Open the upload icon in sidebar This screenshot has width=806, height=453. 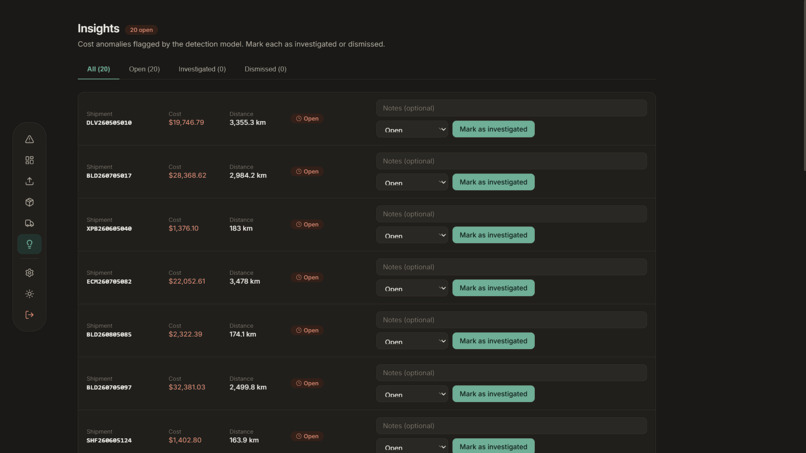click(29, 182)
